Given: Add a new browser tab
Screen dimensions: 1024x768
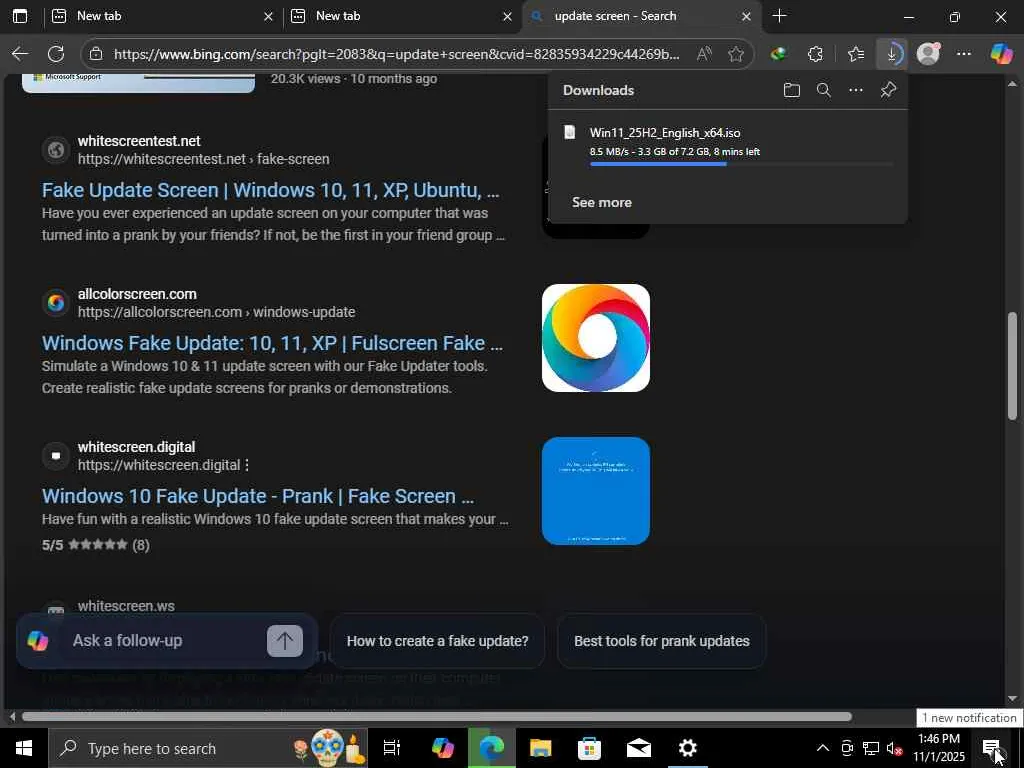Looking at the screenshot, I should (779, 16).
